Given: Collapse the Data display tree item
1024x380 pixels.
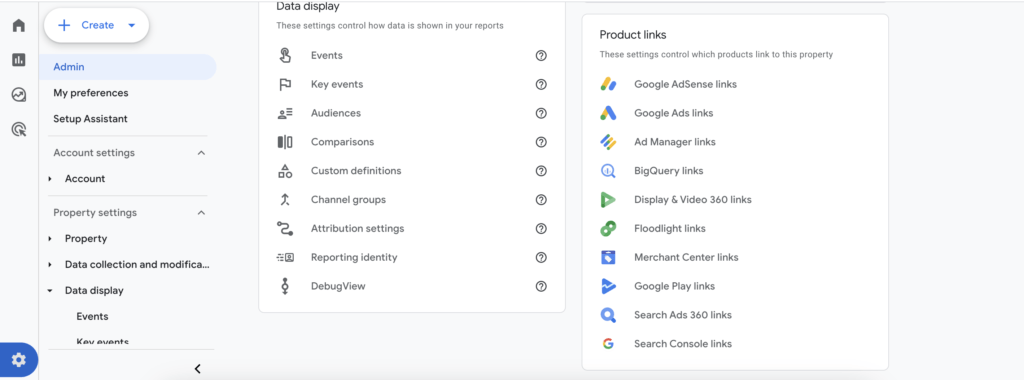Looking at the screenshot, I should 50,291.
